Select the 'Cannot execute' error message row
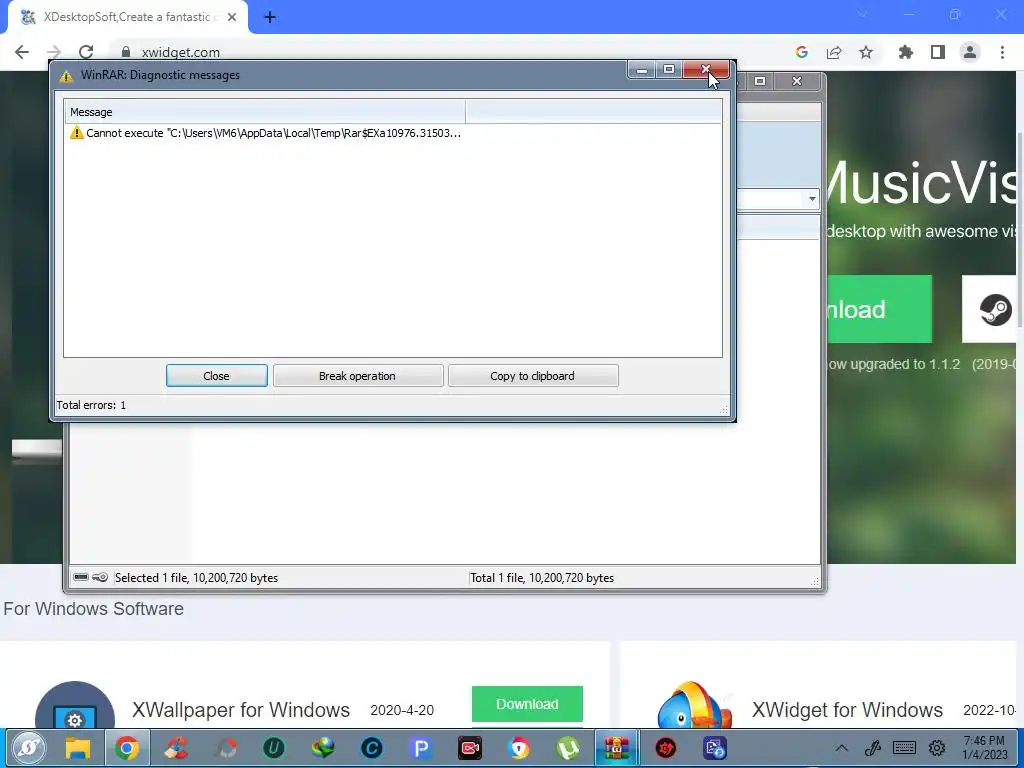The width and height of the screenshot is (1024, 768). click(x=265, y=133)
